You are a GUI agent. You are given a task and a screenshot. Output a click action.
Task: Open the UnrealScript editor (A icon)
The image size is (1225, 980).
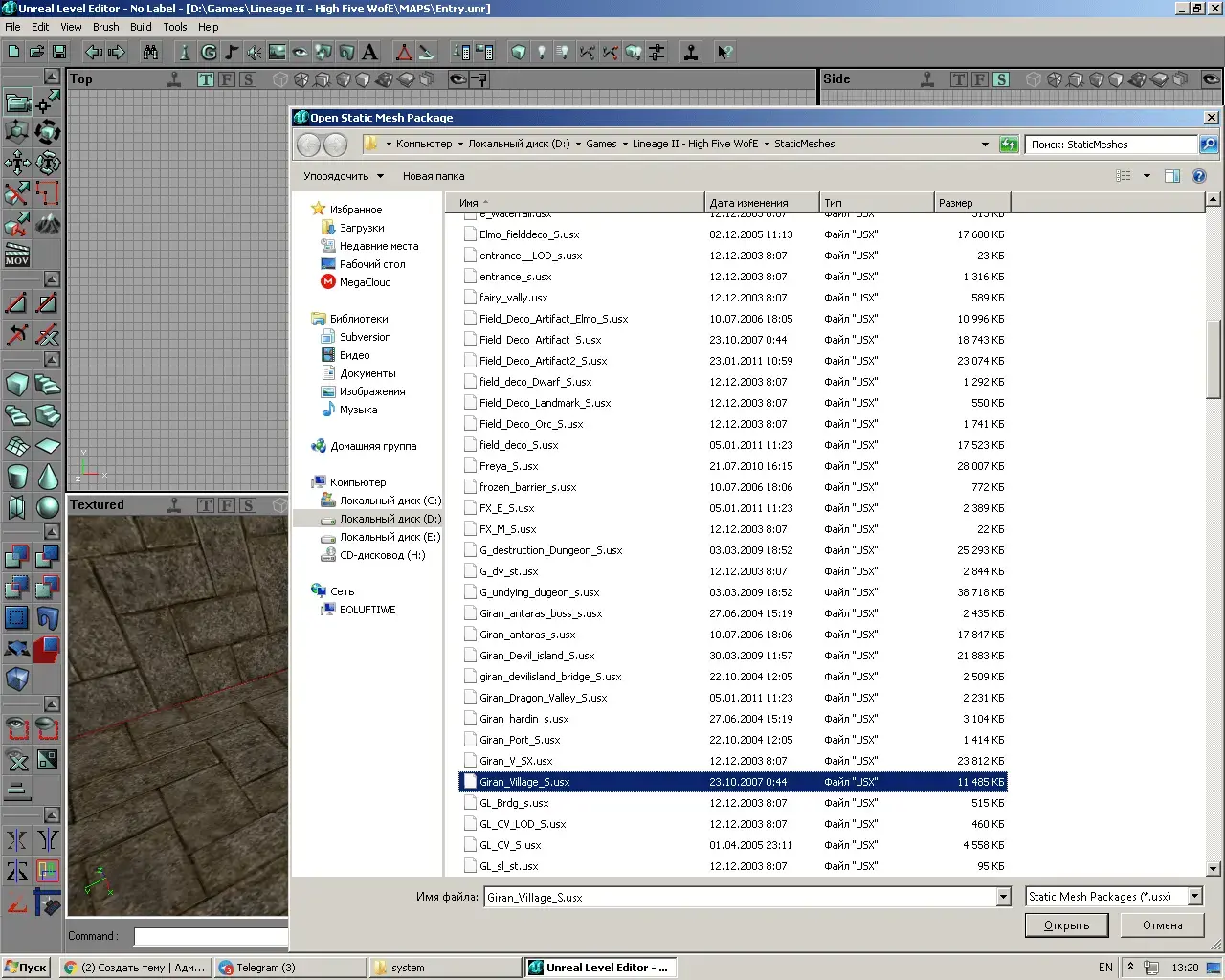pyautogui.click(x=370, y=53)
